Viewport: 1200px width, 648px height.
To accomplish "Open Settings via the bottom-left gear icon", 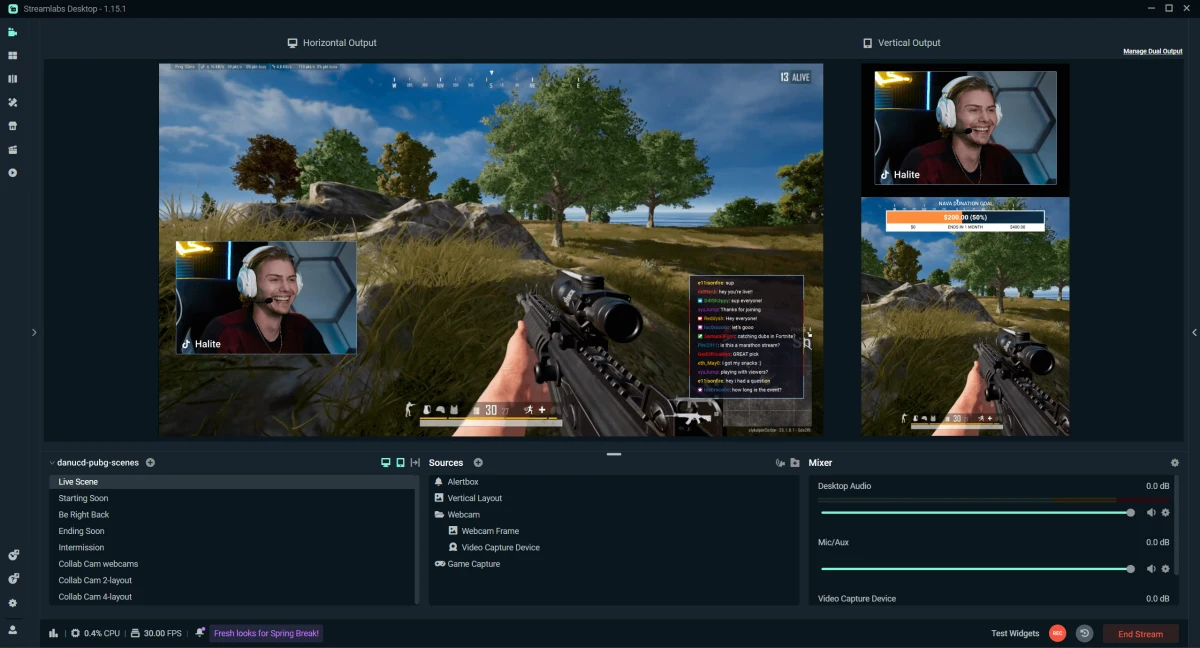I will point(14,603).
